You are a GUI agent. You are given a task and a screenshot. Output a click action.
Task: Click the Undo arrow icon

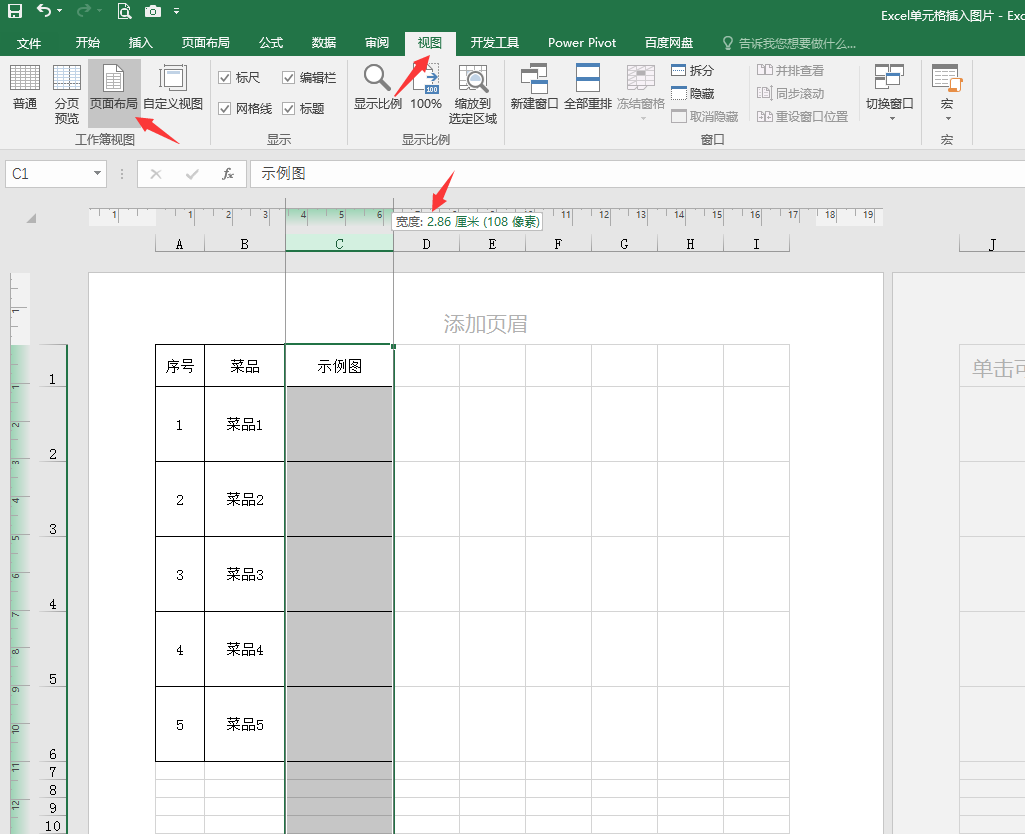pyautogui.click(x=43, y=10)
